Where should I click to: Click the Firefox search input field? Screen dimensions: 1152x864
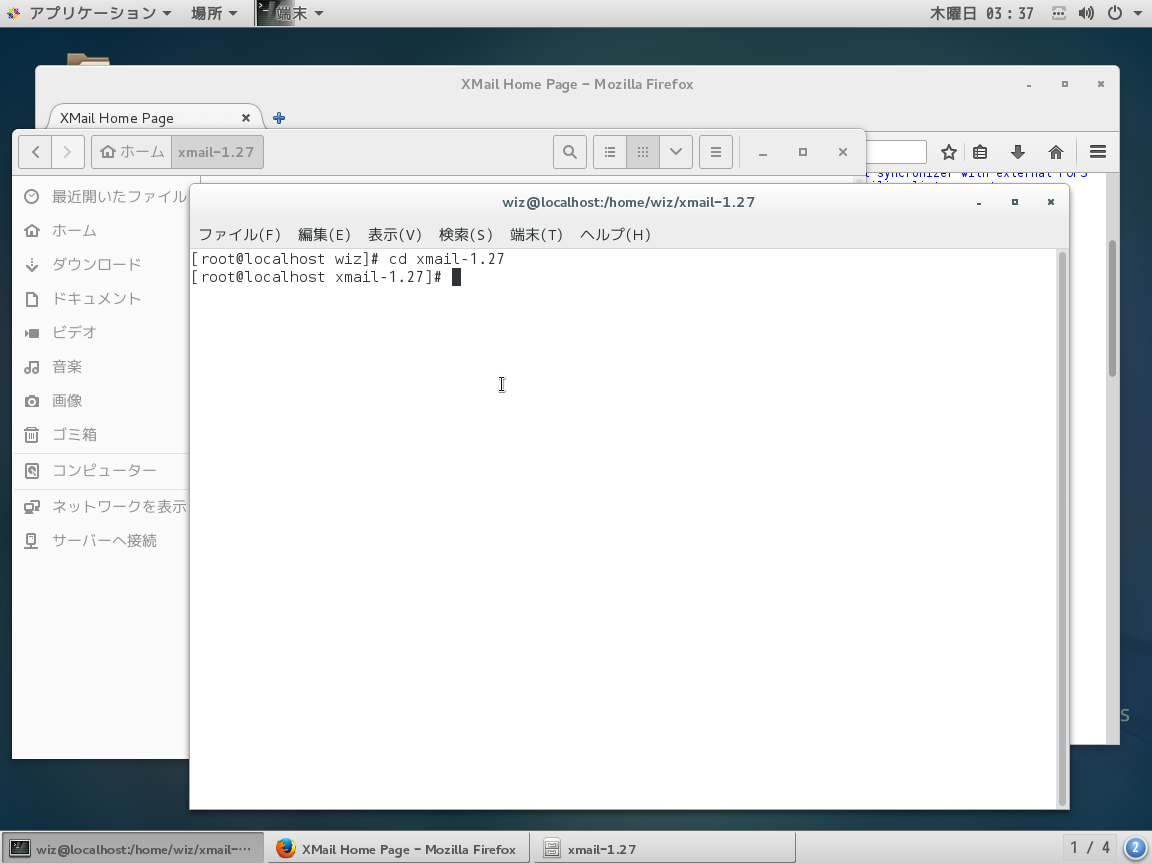click(896, 152)
